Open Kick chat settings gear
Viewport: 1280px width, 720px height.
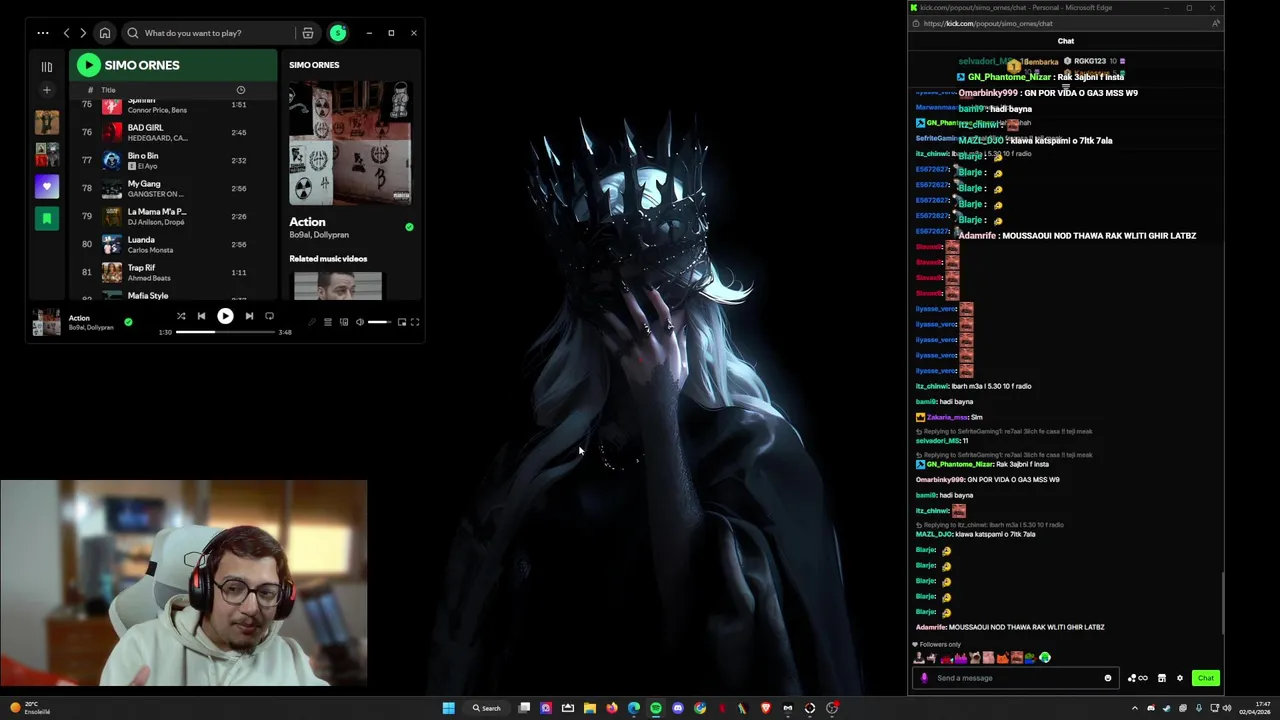tap(1180, 678)
